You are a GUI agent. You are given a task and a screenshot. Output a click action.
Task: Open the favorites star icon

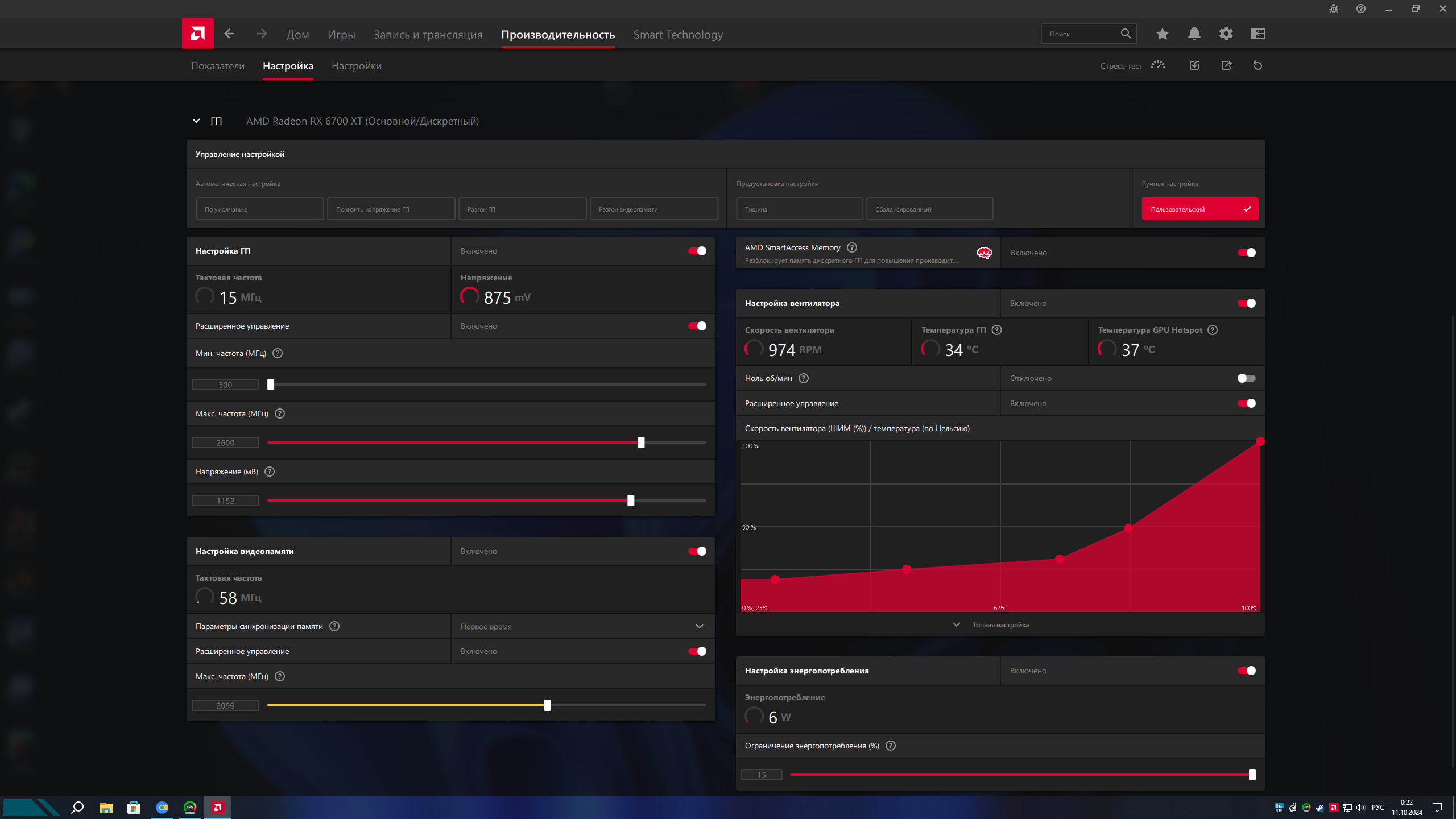1162,34
